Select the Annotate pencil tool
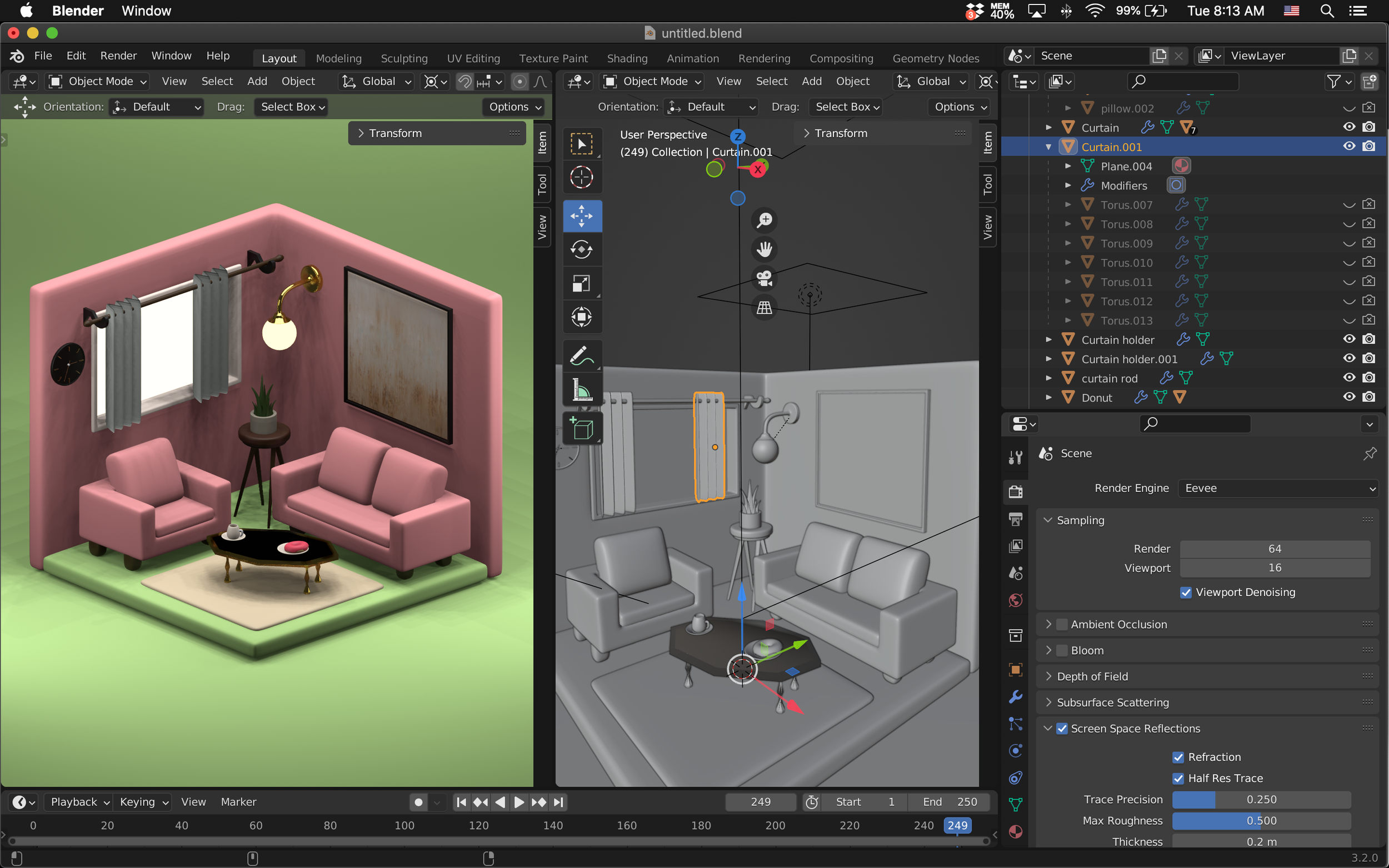Screen dimensions: 1389x868 pyautogui.click(x=582, y=355)
